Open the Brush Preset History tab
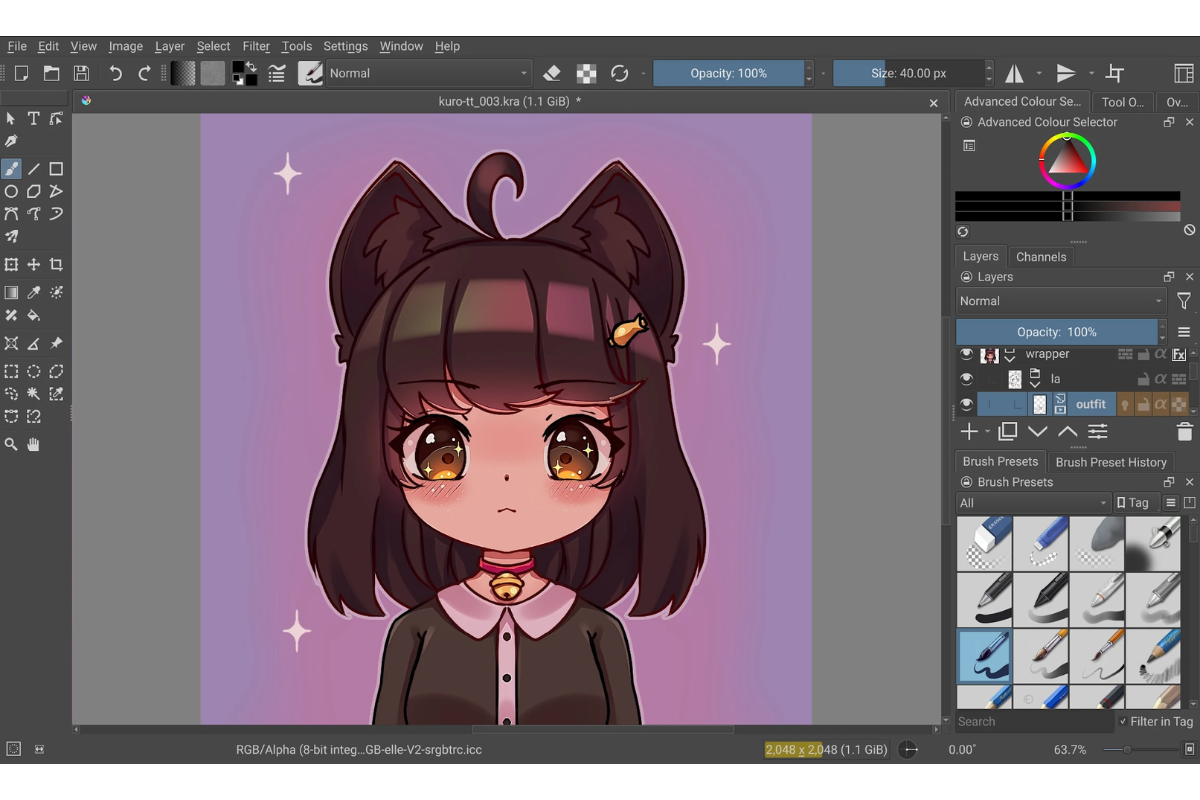 pyautogui.click(x=1110, y=462)
